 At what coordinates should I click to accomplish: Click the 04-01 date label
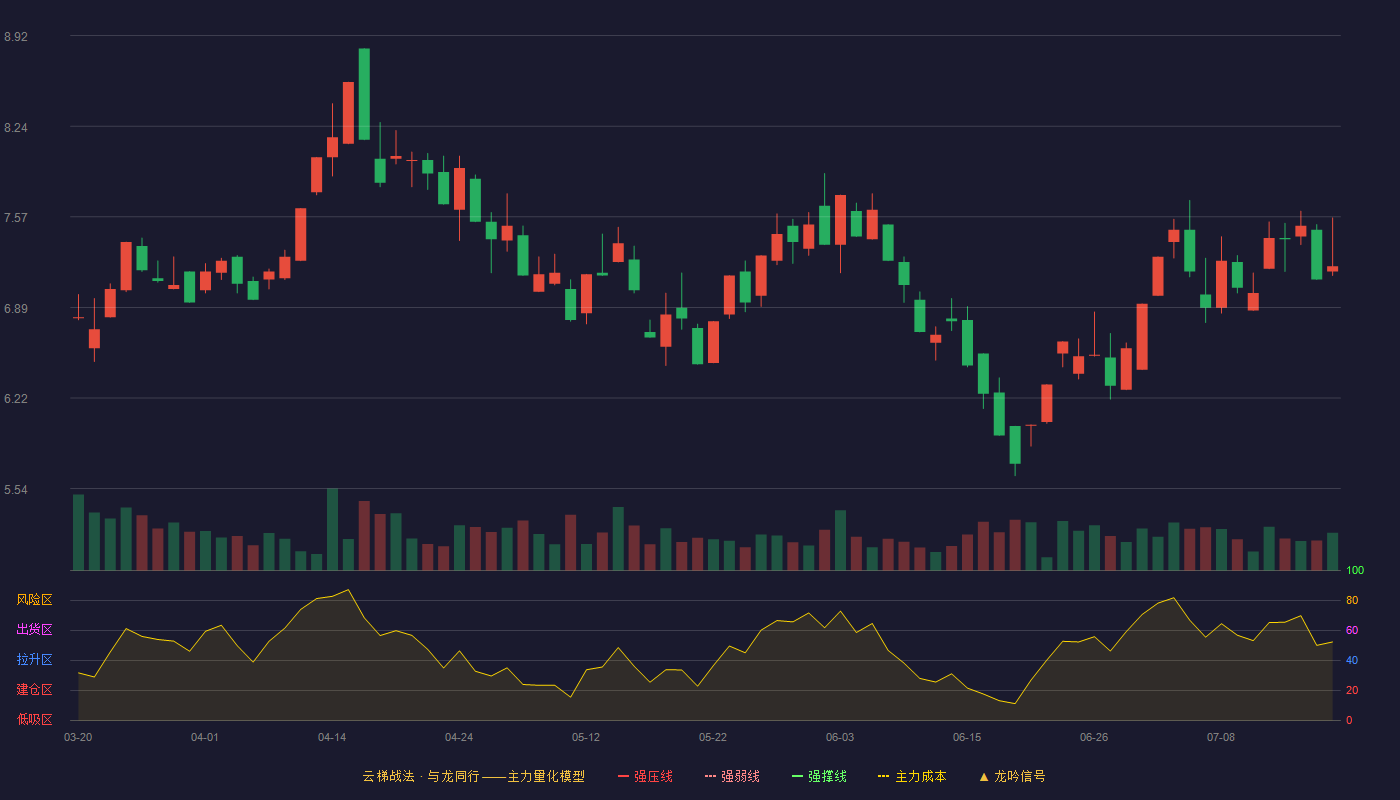click(x=205, y=737)
